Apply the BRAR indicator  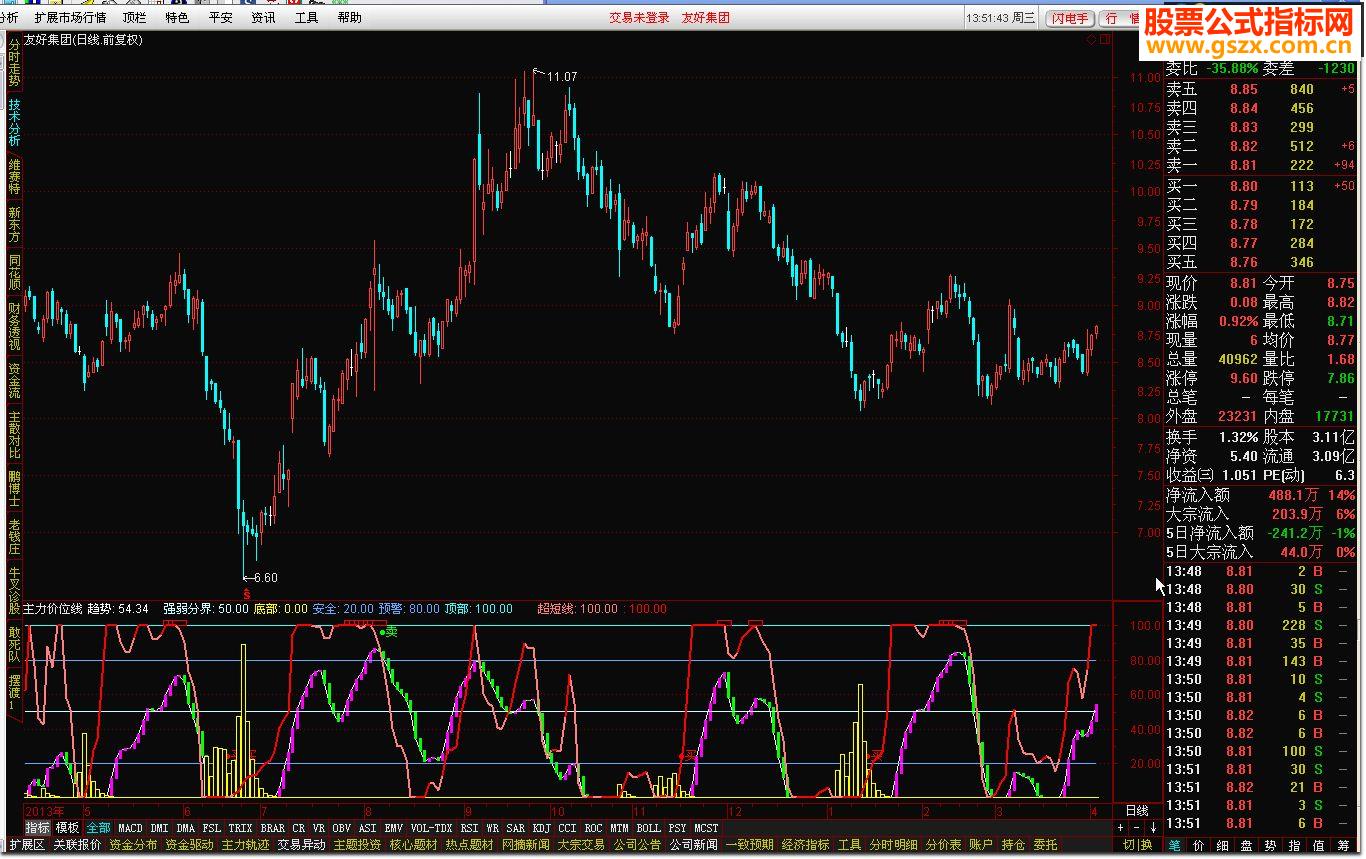(272, 828)
